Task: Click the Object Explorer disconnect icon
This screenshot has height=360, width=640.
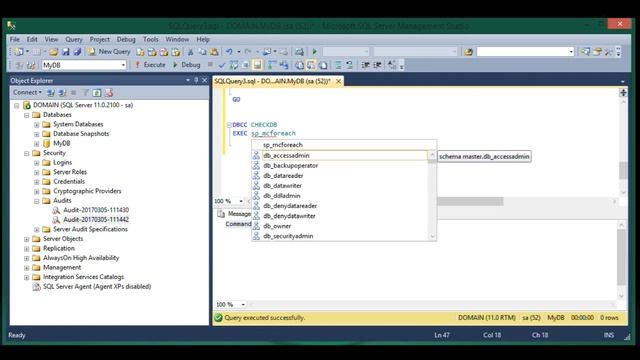Action: pyautogui.click(x=62, y=93)
